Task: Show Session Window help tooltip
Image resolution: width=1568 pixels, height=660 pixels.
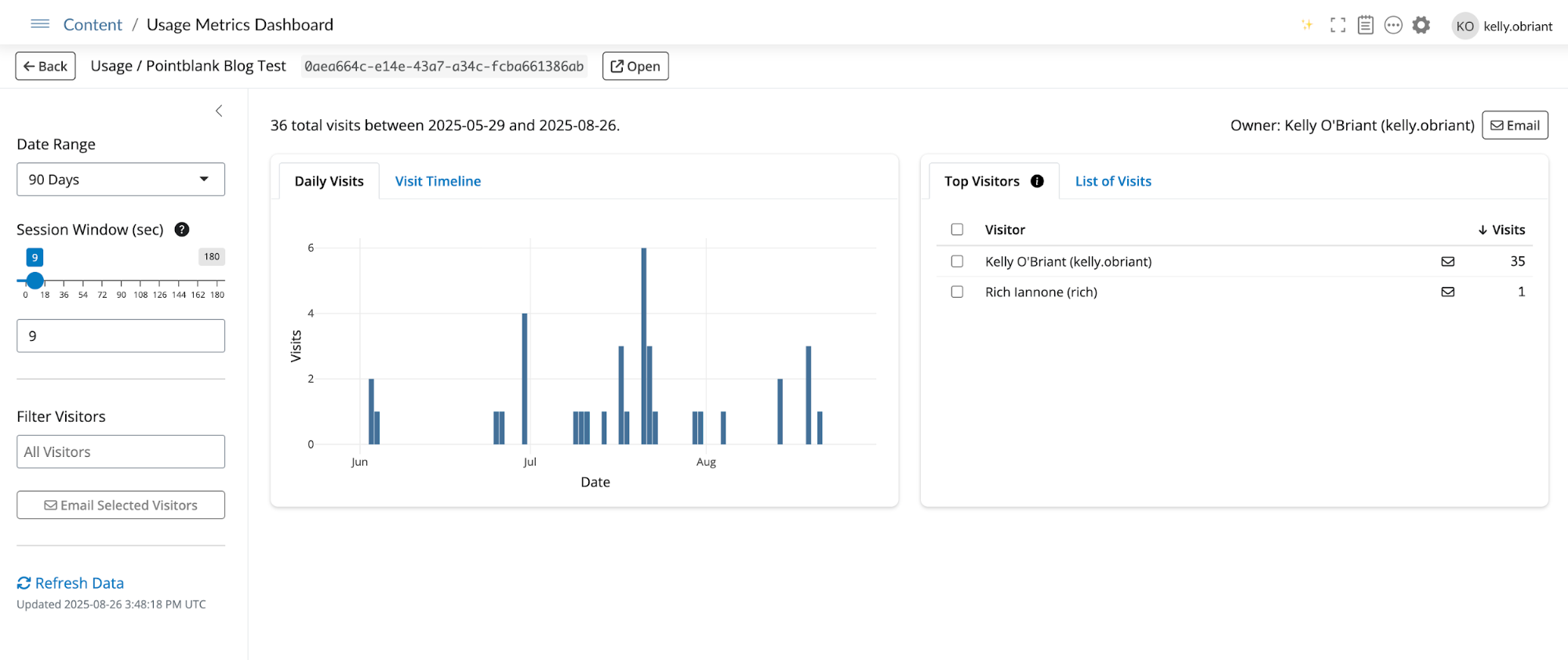Action: (x=182, y=230)
